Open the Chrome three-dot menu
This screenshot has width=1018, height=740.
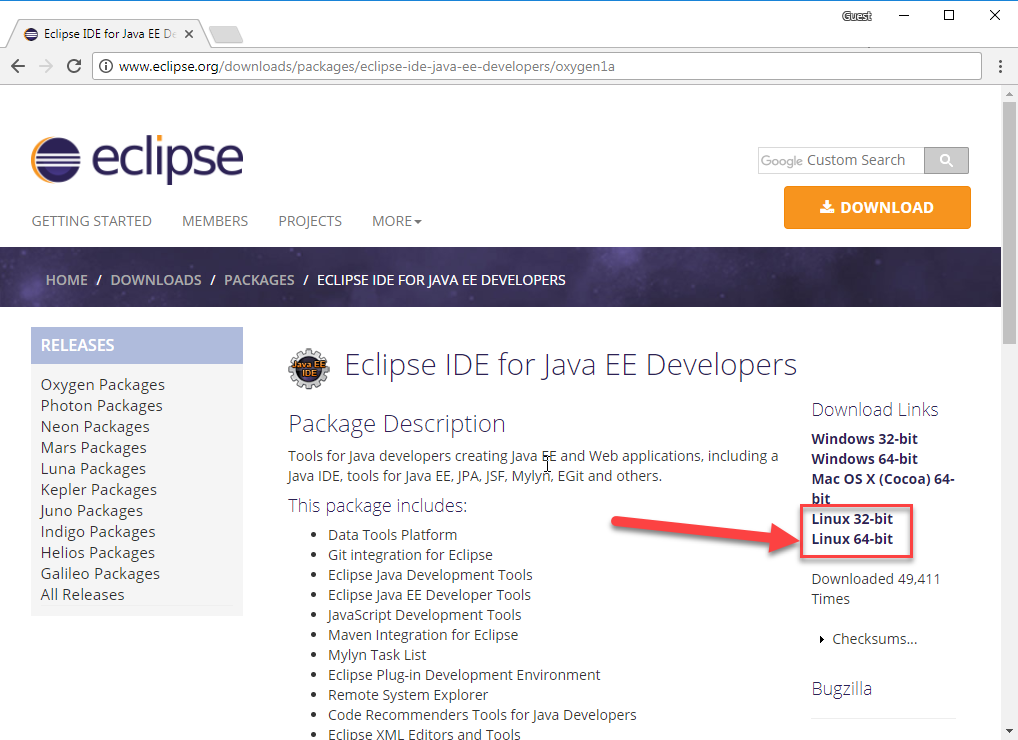[1000, 66]
